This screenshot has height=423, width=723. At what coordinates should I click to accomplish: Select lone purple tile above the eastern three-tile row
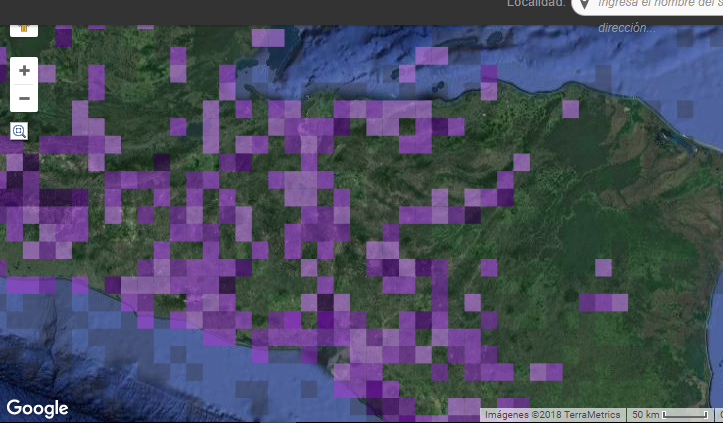tap(603, 268)
